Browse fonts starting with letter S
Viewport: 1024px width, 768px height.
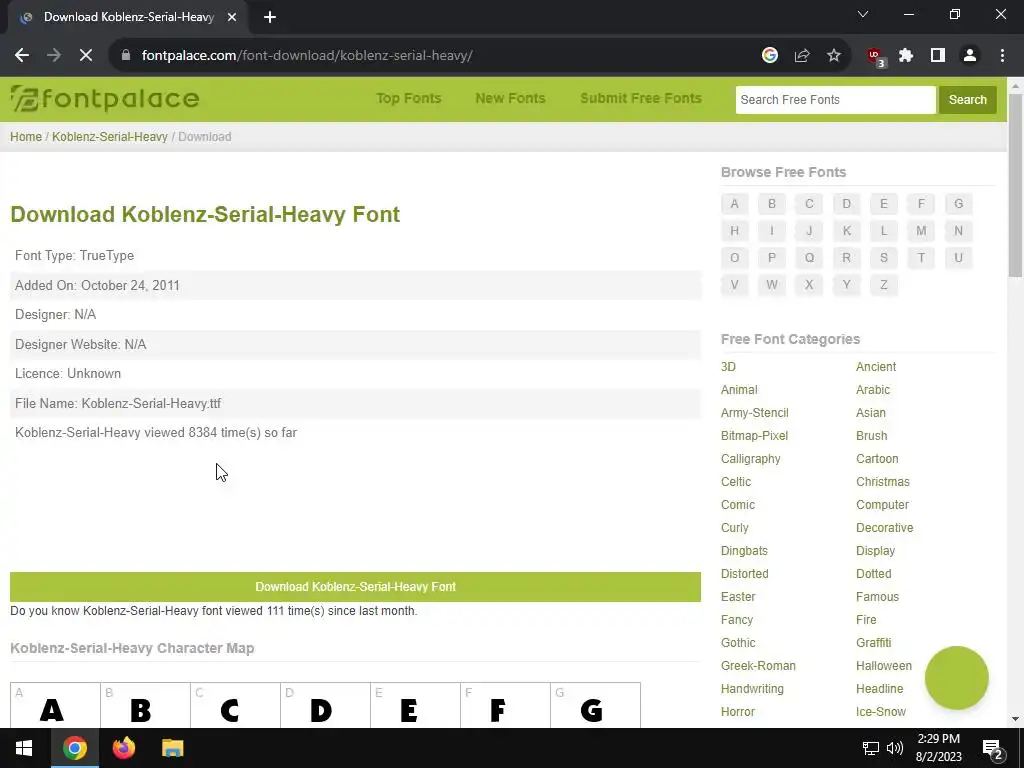pos(884,257)
